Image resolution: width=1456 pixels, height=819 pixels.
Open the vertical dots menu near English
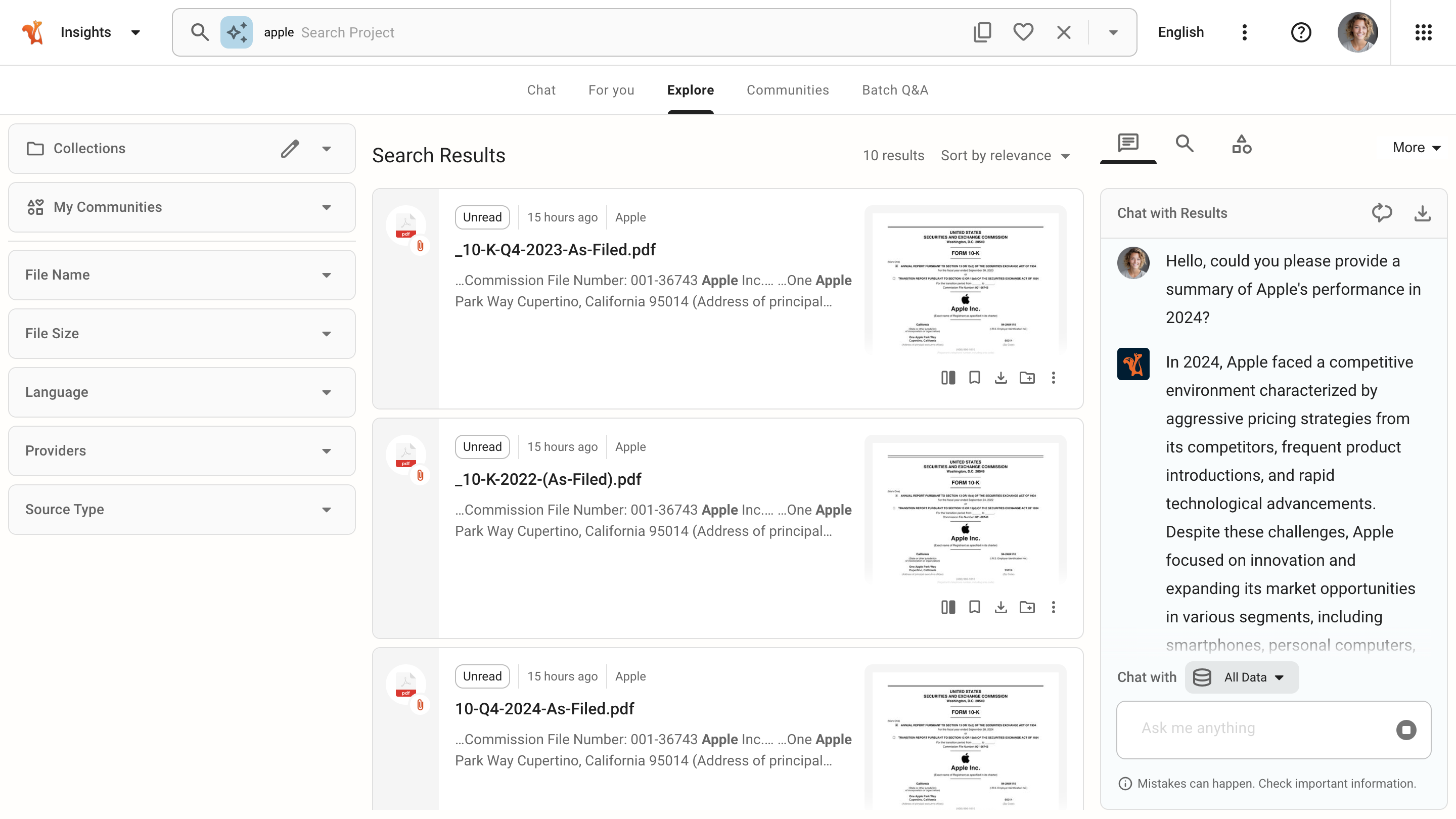[x=1244, y=32]
